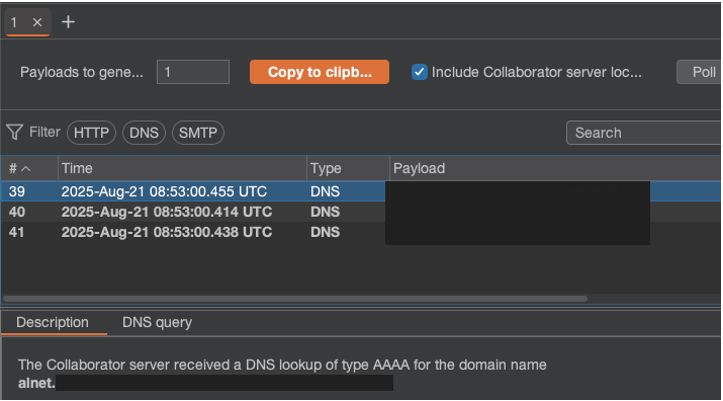Screen dimensions: 723x401
Task: Open the Description tab
Action: click(52, 323)
